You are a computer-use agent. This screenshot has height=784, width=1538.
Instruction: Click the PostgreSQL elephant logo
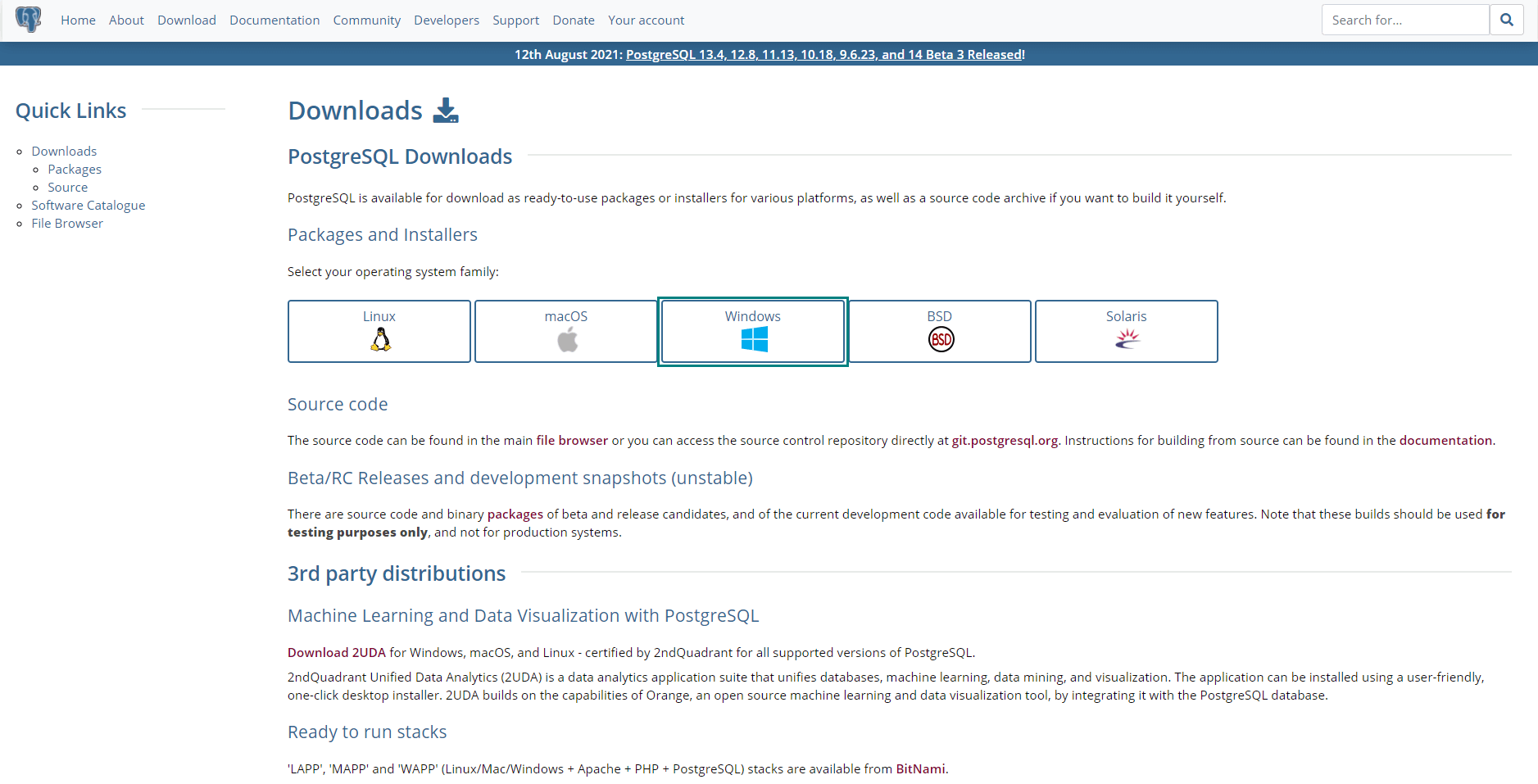[29, 20]
